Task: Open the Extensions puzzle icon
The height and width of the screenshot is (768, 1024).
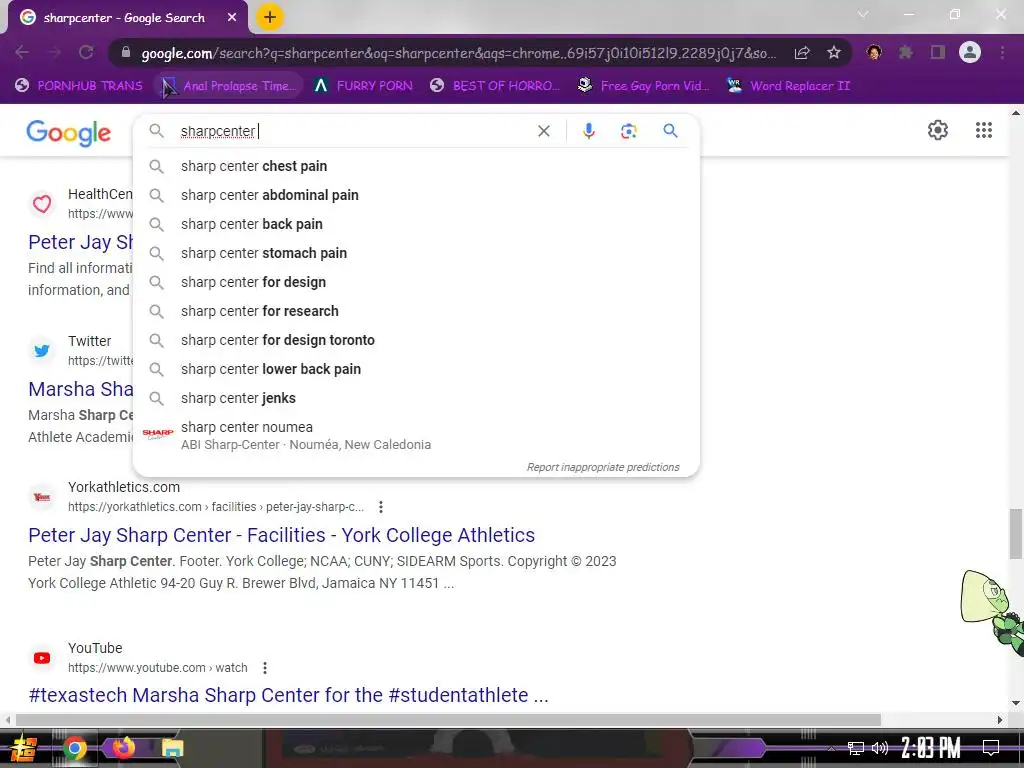Action: pyautogui.click(x=906, y=52)
